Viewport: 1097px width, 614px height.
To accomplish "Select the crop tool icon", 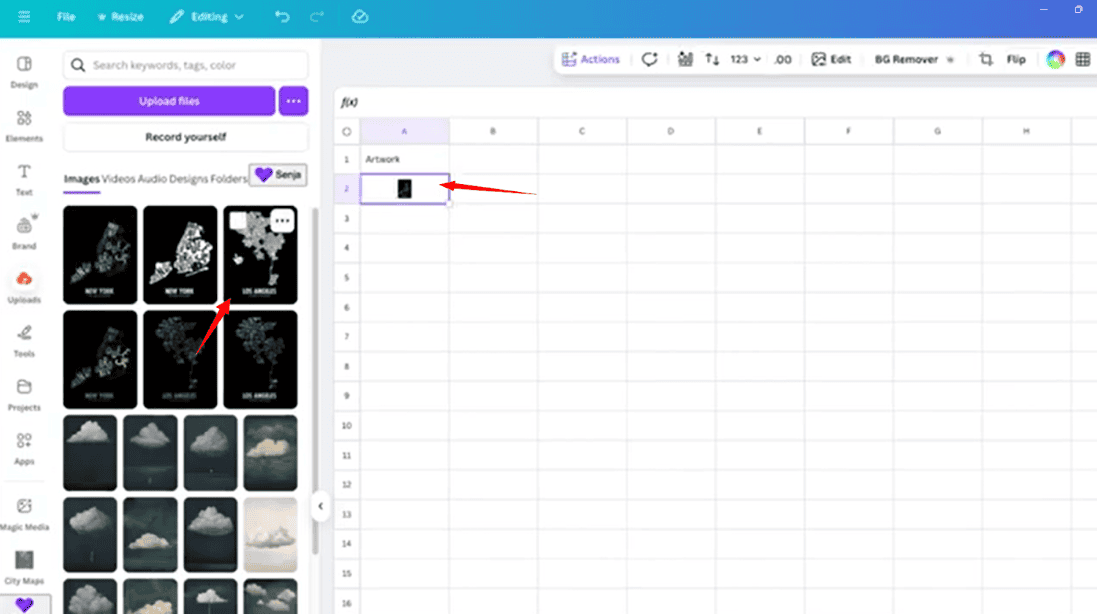I will coord(986,59).
